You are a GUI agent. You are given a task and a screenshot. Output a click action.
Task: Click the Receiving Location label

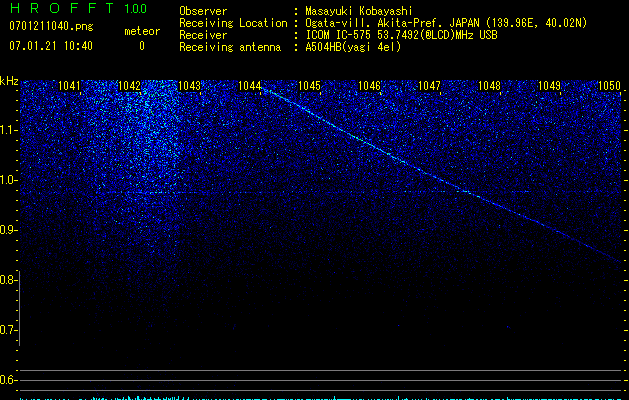pos(233,23)
